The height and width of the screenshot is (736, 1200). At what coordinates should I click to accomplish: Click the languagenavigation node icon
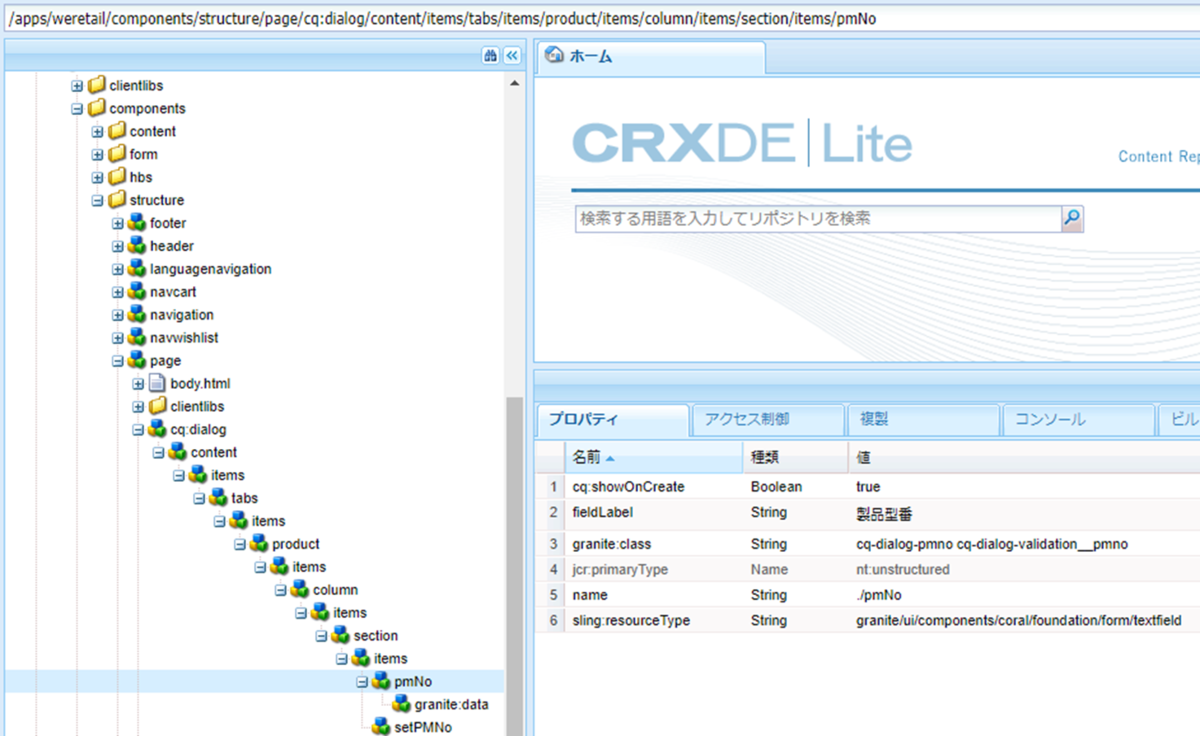(x=137, y=269)
